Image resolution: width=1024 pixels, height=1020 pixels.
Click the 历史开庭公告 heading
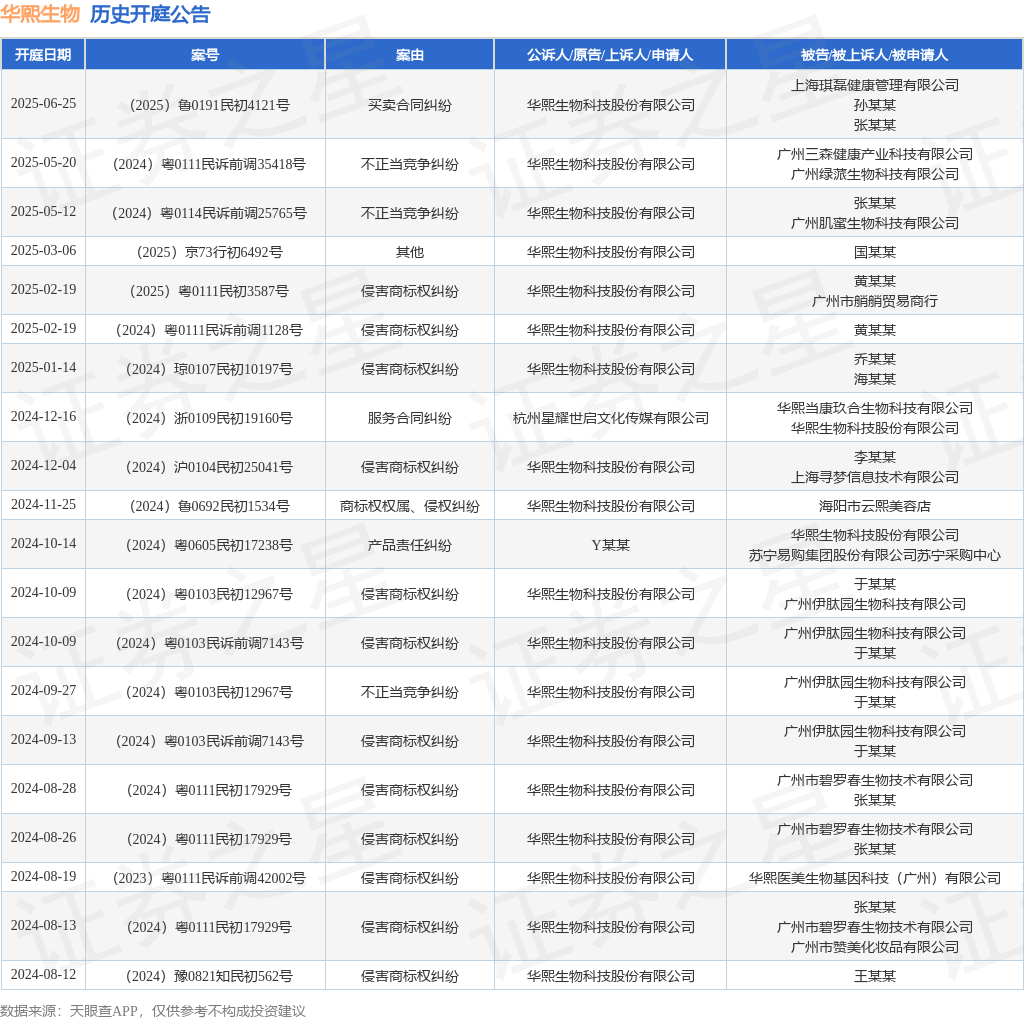pyautogui.click(x=150, y=14)
